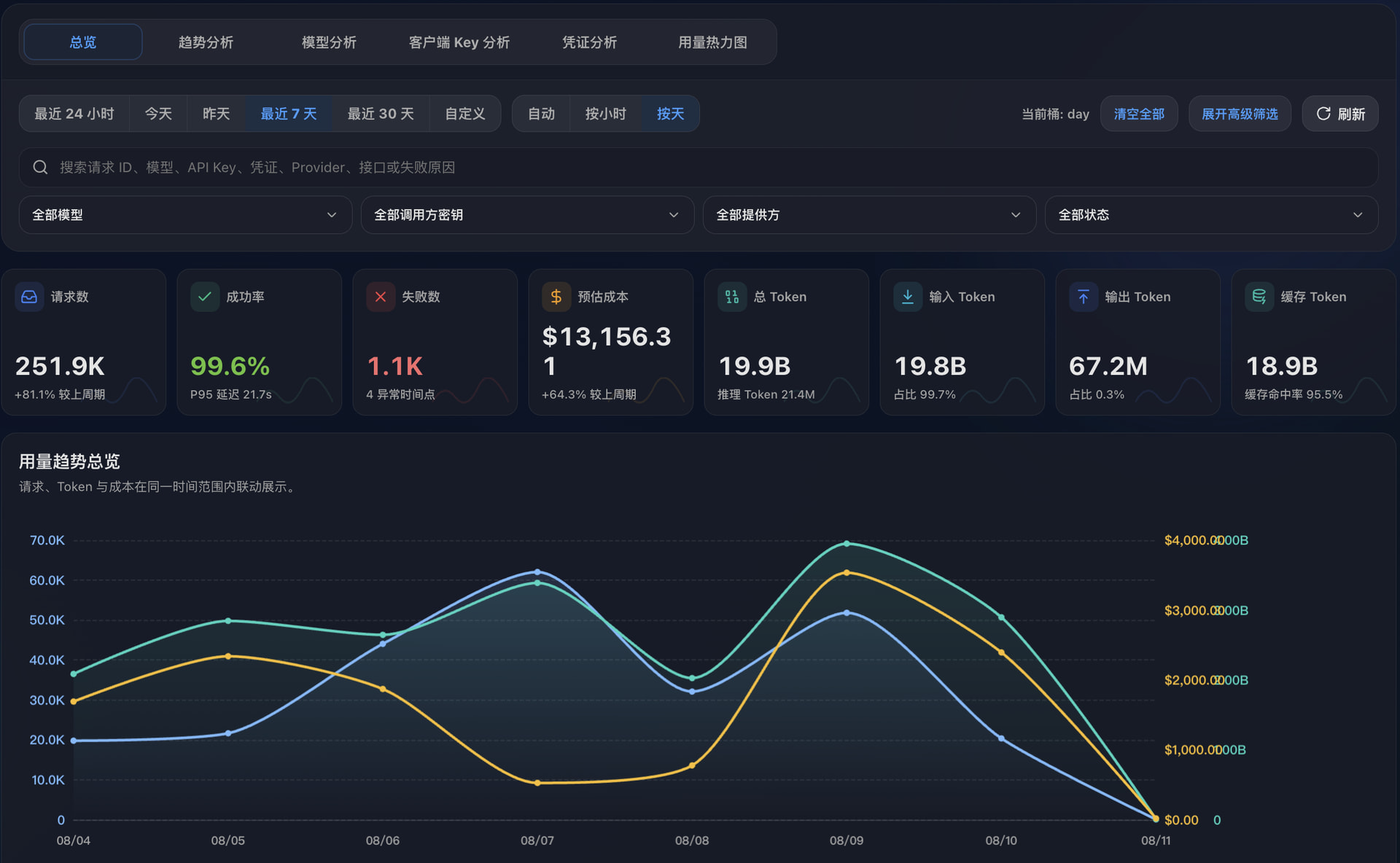Switch to the 趋势分析 tab

click(x=206, y=42)
